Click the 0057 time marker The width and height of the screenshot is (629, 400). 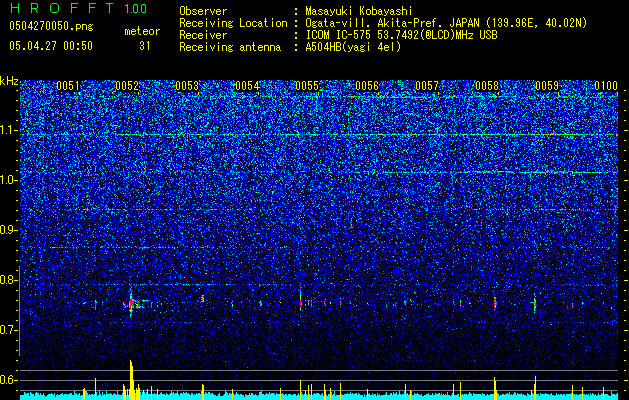tap(427, 86)
